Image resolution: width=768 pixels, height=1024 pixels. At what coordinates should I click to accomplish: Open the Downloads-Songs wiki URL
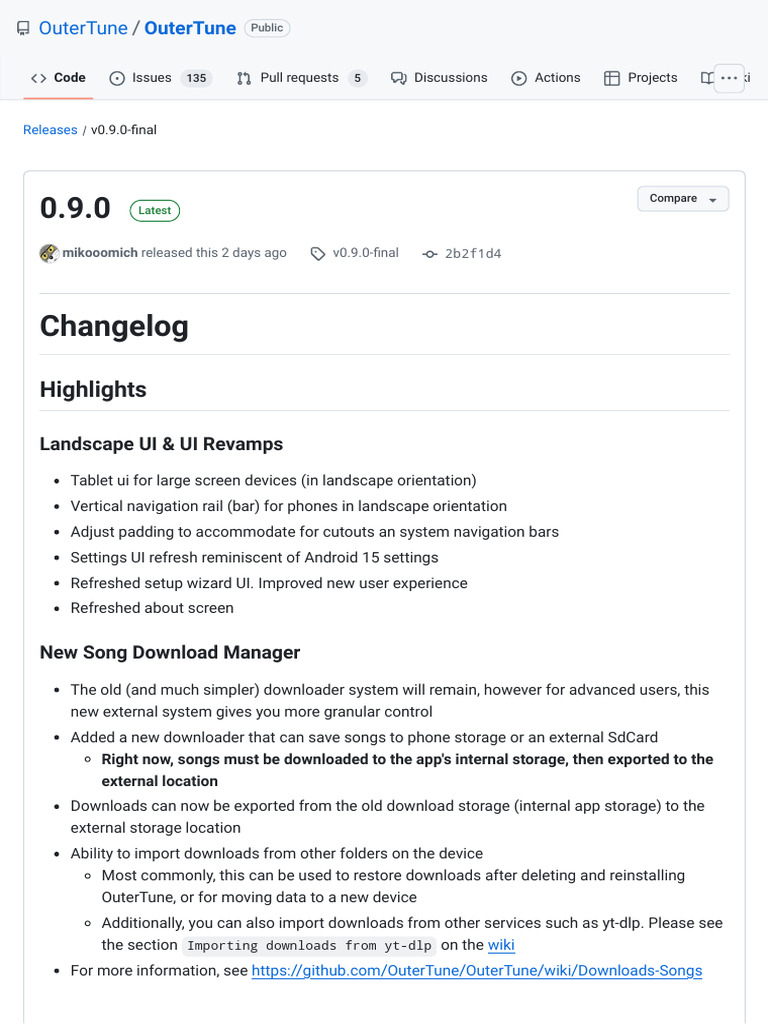click(477, 970)
